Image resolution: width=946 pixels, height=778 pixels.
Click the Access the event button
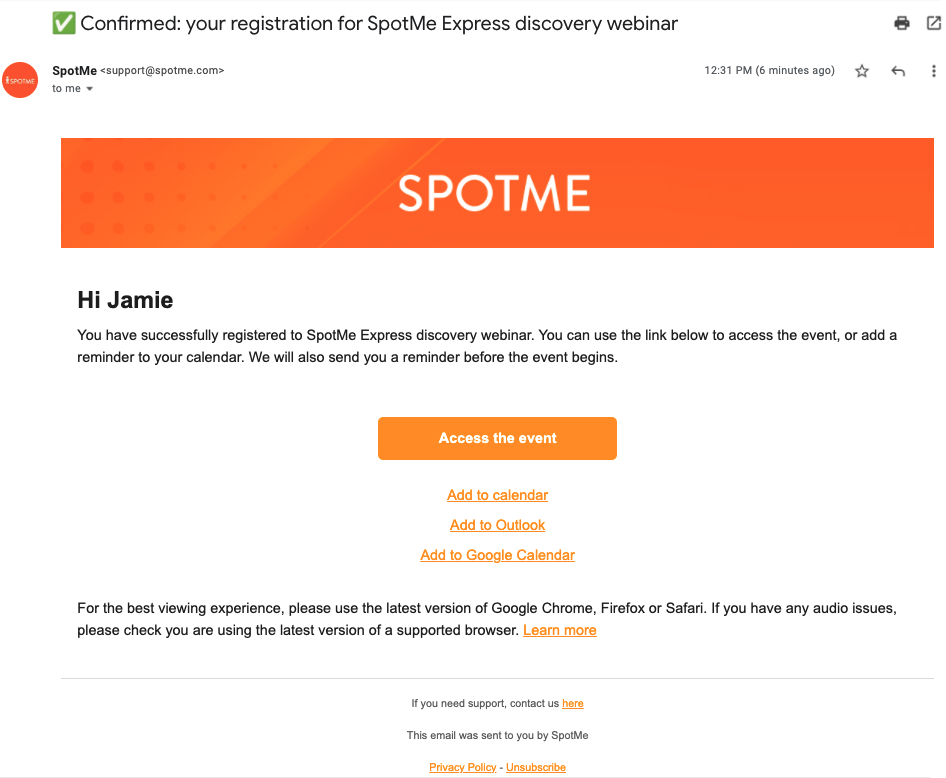coord(497,438)
